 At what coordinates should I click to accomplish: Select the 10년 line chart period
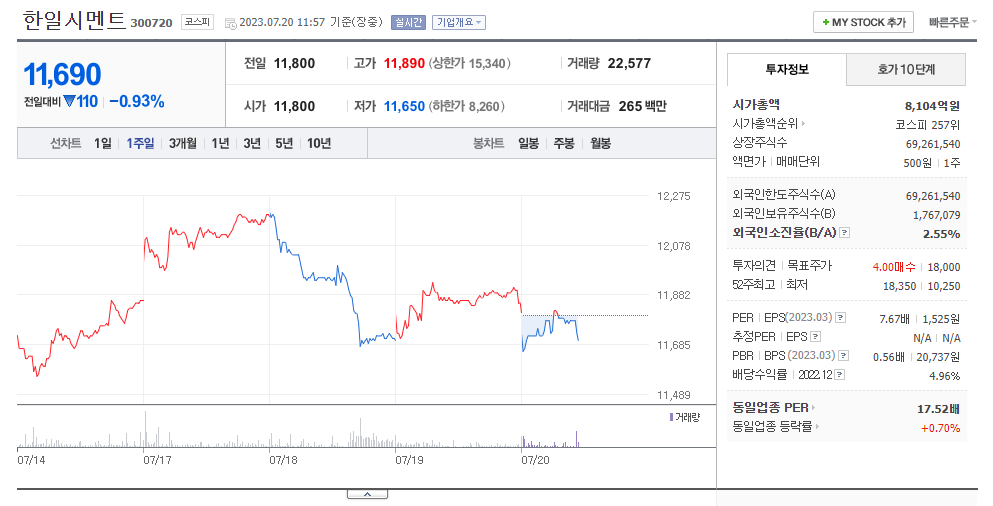coord(319,143)
